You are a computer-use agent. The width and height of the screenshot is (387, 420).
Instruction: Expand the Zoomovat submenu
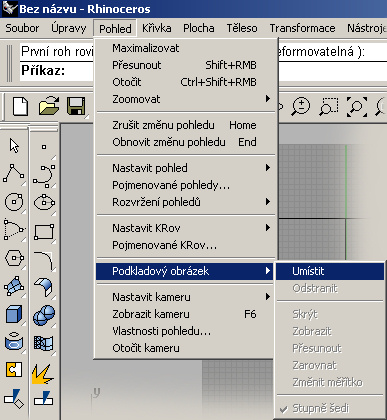point(186,99)
